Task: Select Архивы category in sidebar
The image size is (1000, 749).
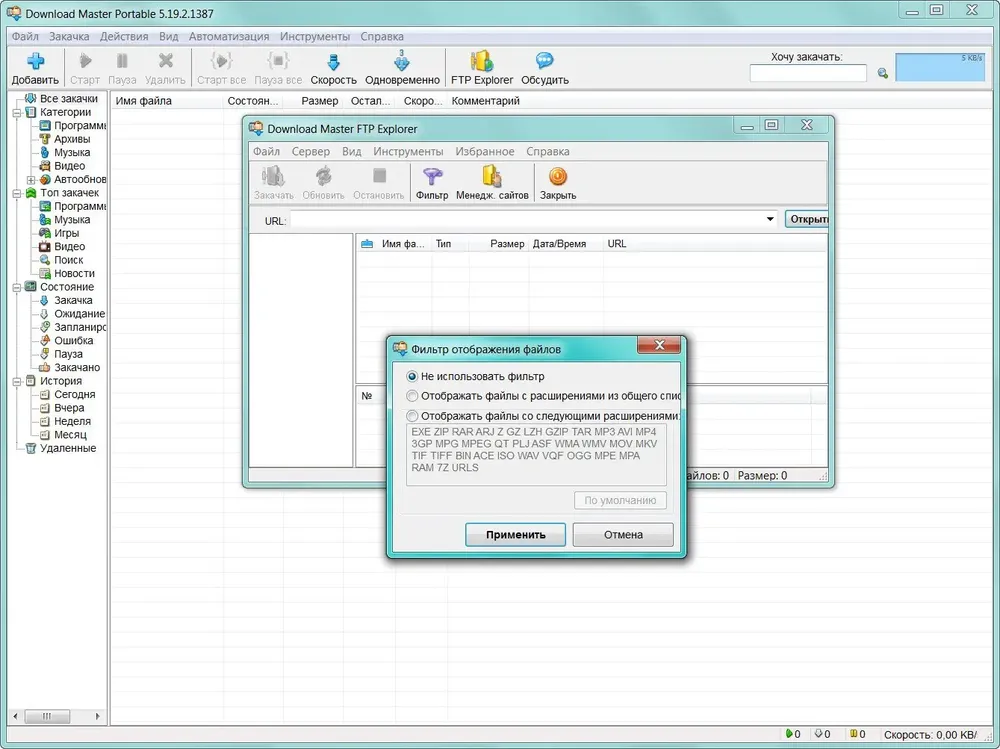Action: tap(71, 138)
